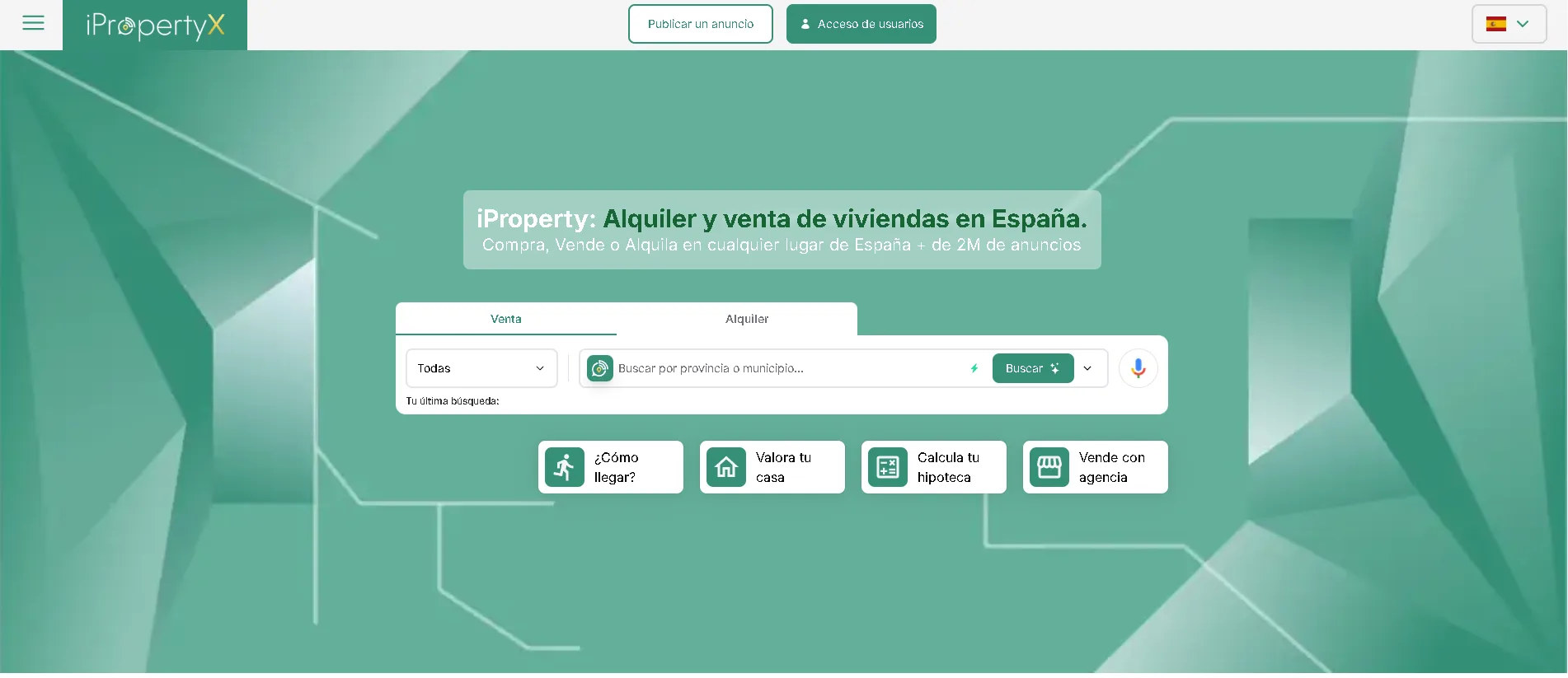Click the running person icon

pyautogui.click(x=565, y=467)
